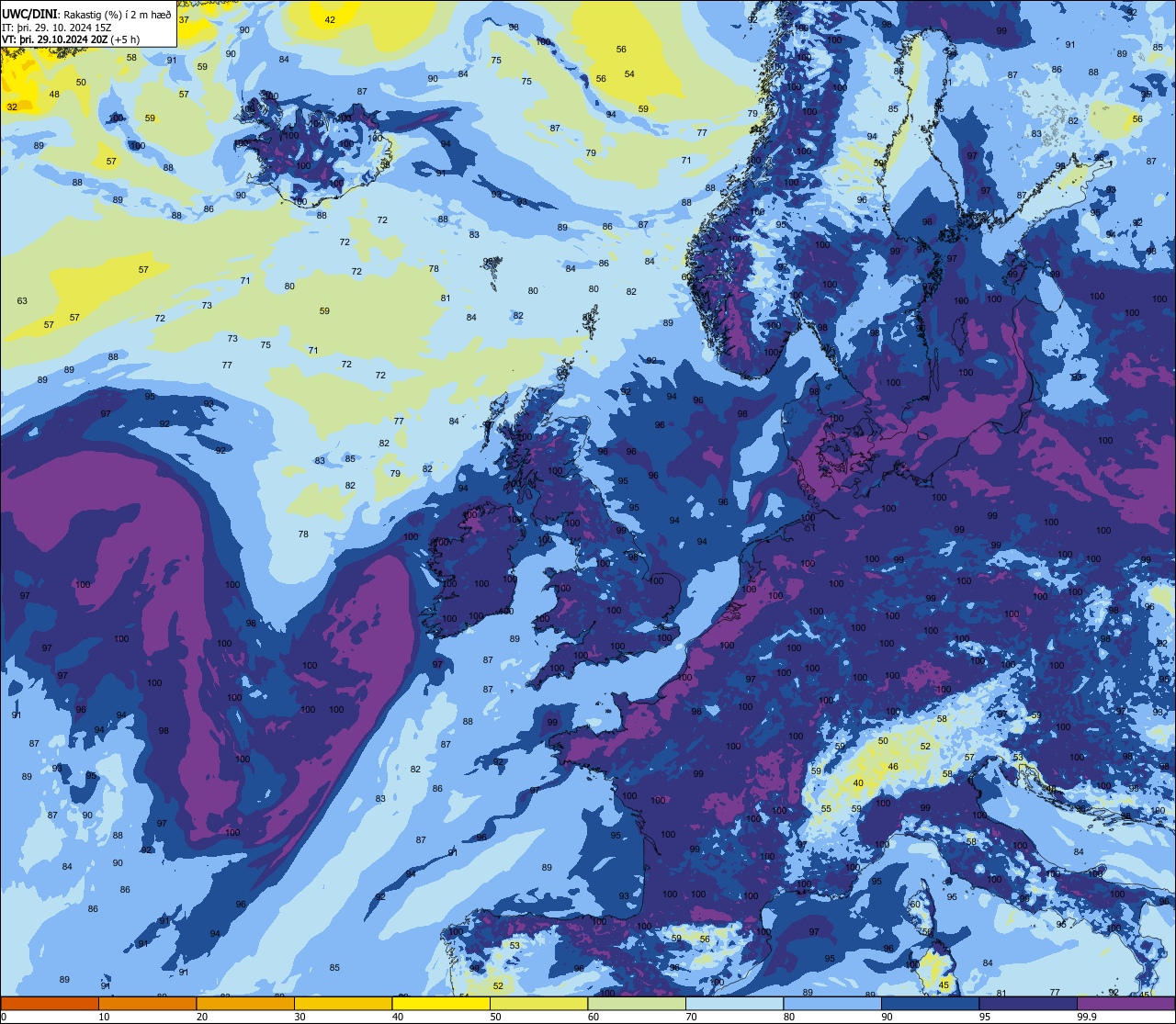Image resolution: width=1176 pixels, height=1024 pixels.
Task: Click the humidity value '42' on the map
Action: click(330, 20)
